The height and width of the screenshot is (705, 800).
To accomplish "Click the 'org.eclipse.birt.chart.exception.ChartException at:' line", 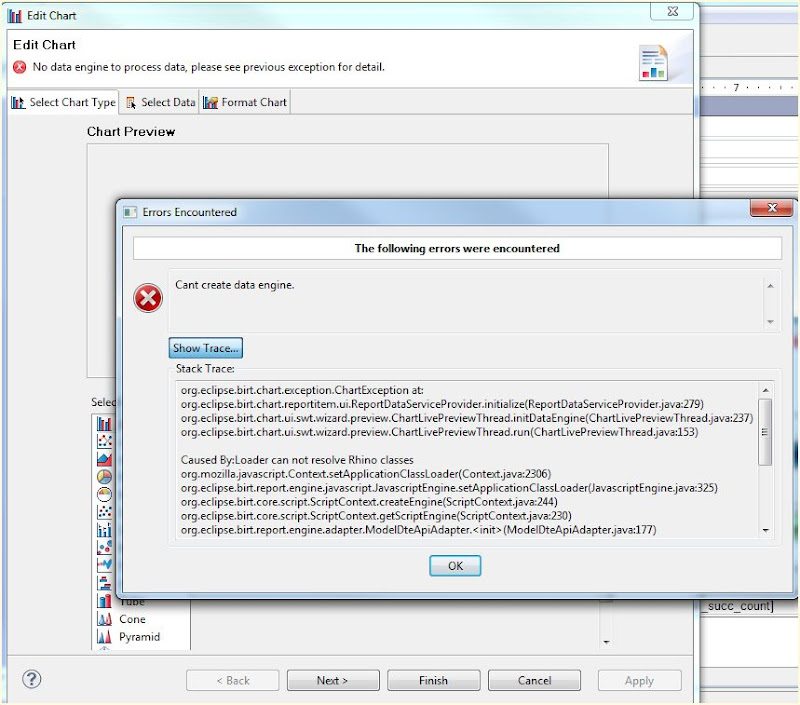I will (x=302, y=390).
